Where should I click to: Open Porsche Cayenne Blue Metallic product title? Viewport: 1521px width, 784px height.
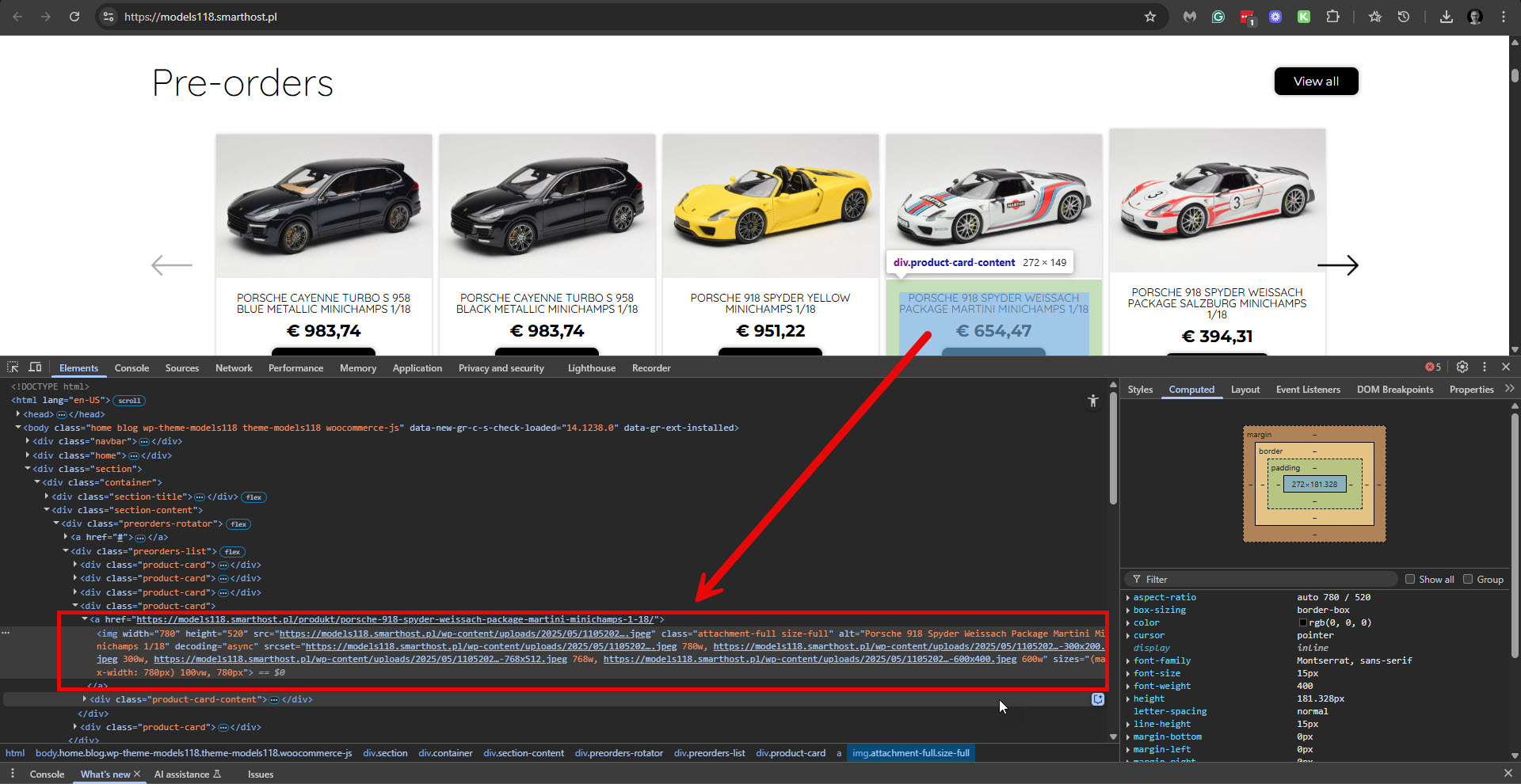[323, 303]
